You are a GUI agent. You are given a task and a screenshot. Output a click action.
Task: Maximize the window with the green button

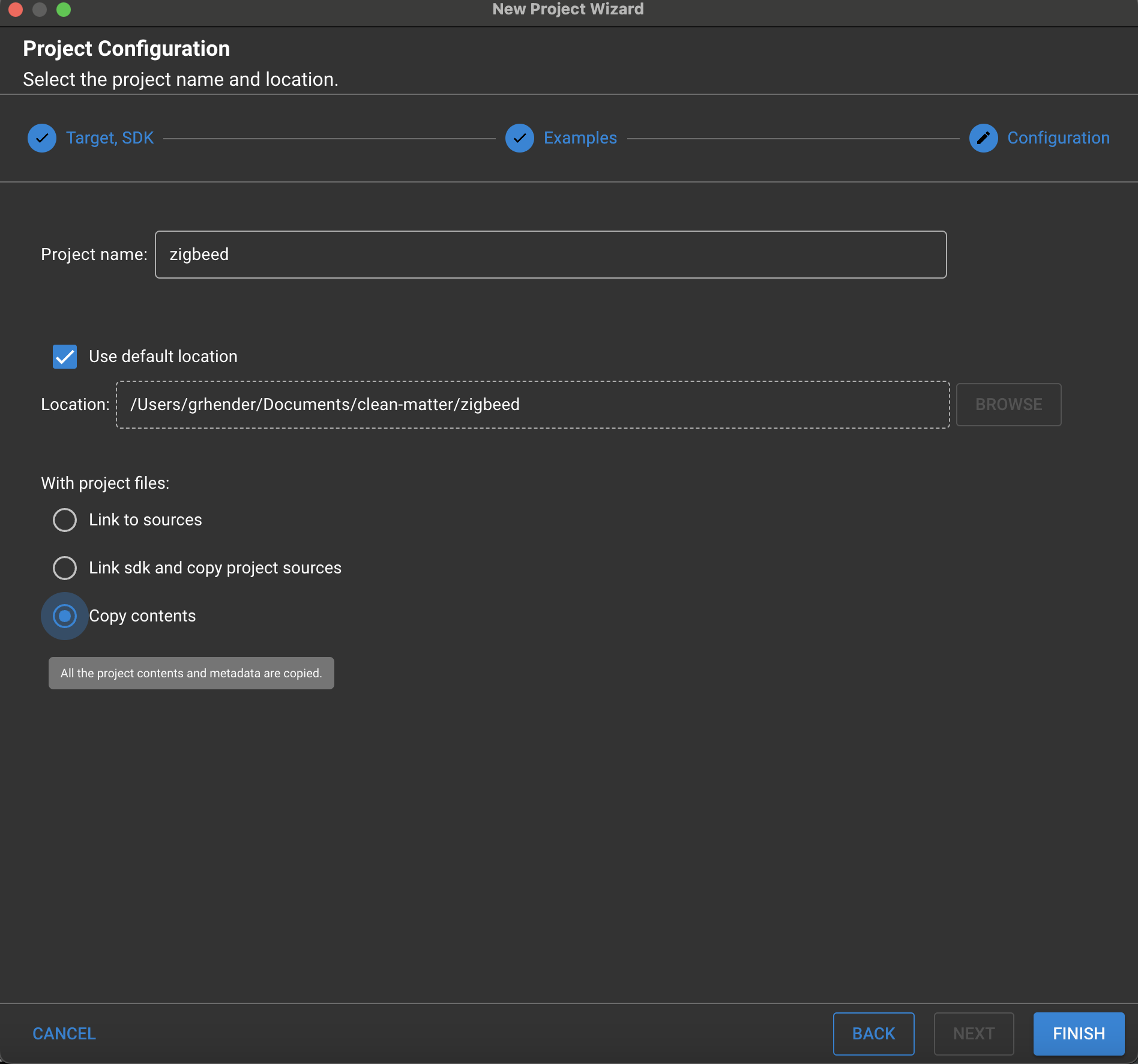click(64, 10)
